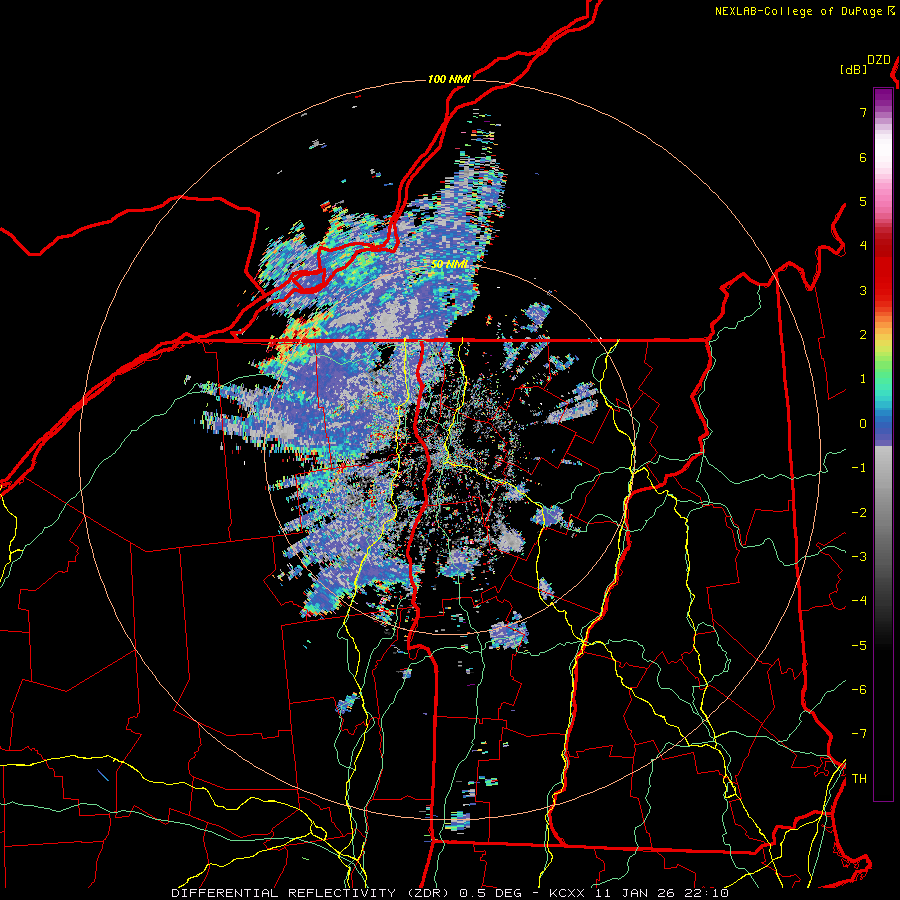This screenshot has height=900, width=900.
Task: Click the 100 NMI range ring label
Action: pyautogui.click(x=449, y=79)
